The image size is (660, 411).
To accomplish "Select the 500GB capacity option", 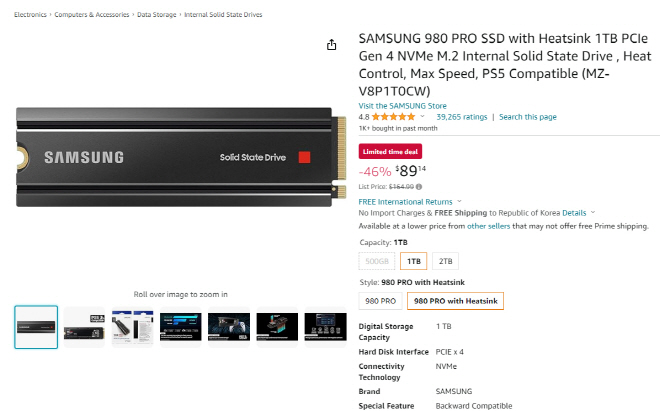I will point(376,261).
